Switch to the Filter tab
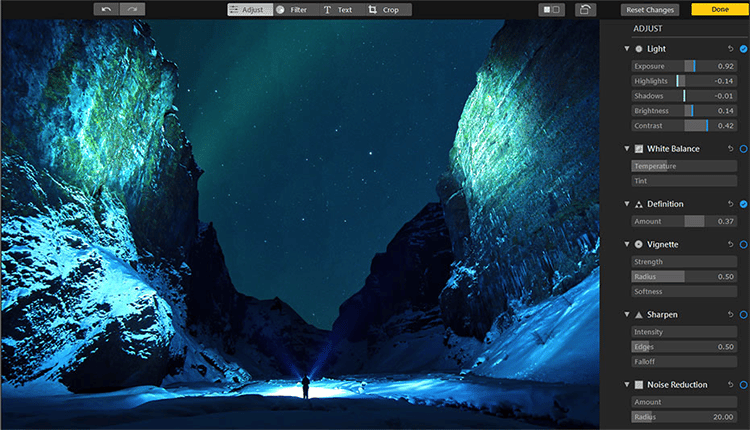750x430 pixels. pos(291,9)
